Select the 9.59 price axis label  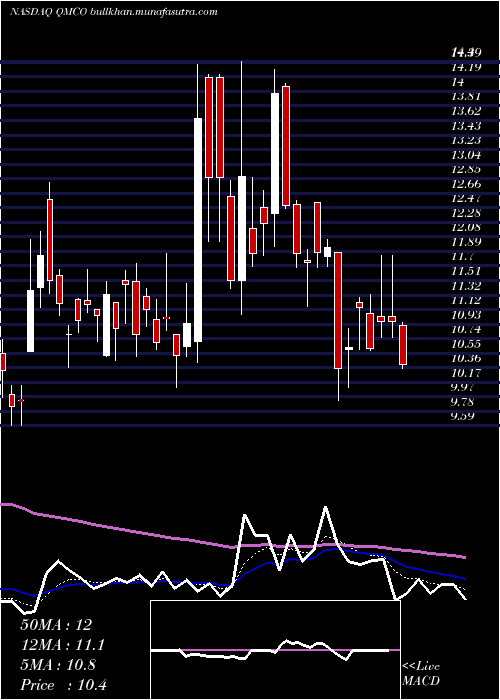click(462, 416)
